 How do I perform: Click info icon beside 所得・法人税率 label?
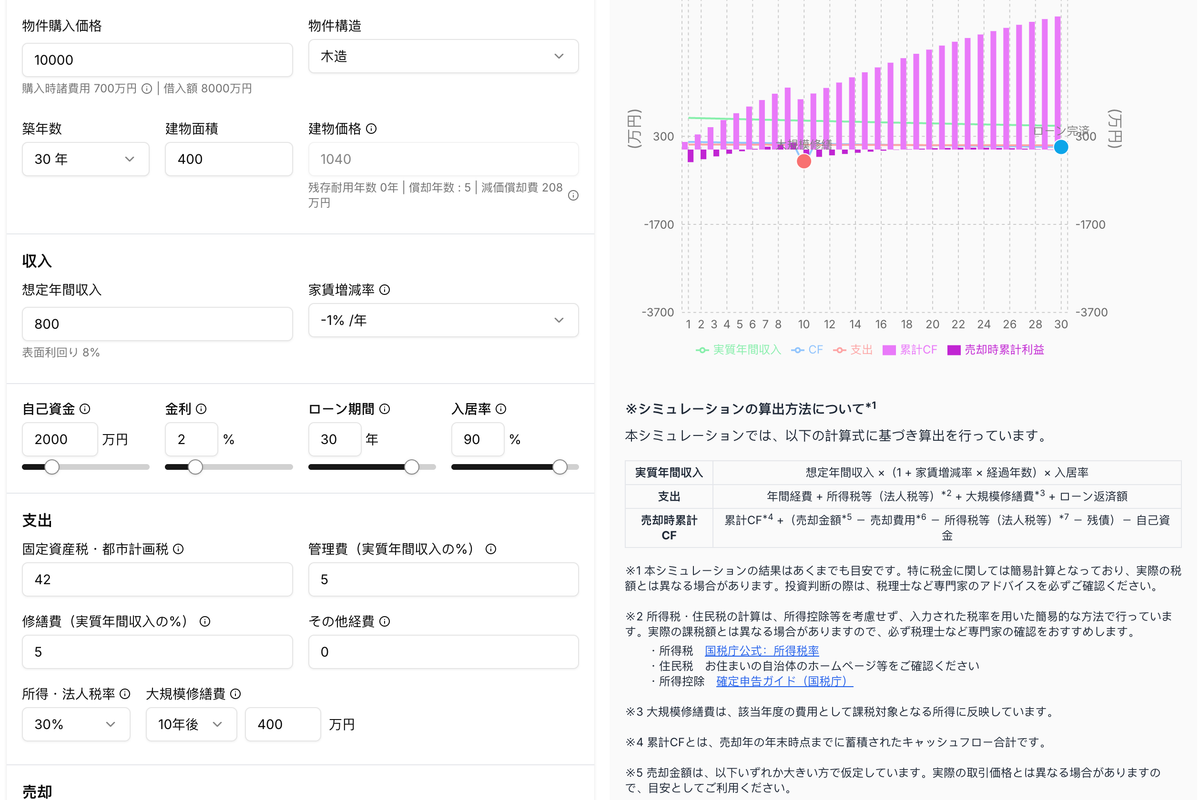pos(125,693)
